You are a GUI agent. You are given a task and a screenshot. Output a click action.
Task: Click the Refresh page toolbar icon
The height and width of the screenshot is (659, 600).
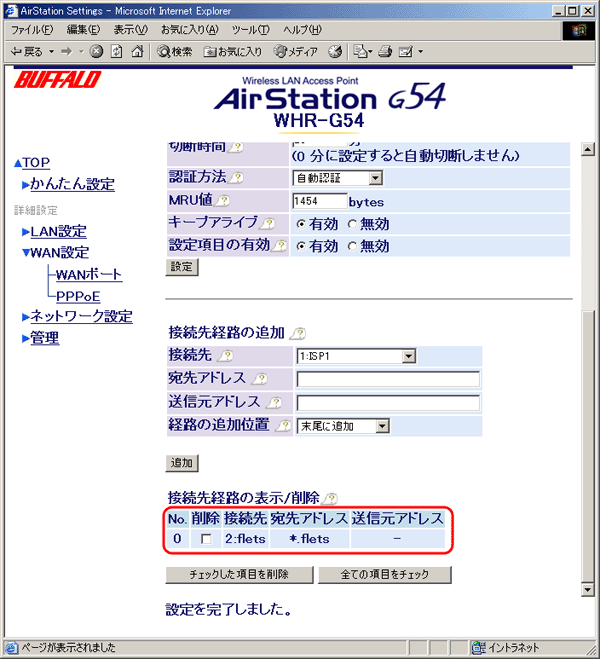click(116, 51)
